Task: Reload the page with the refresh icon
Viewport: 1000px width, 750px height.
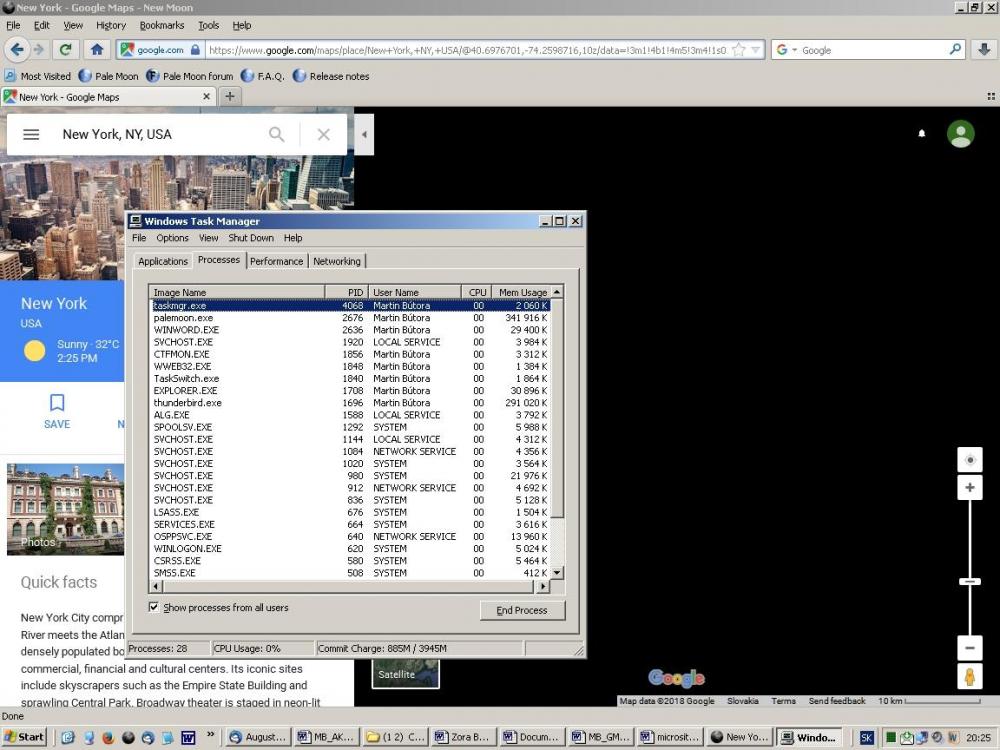Action: click(66, 49)
